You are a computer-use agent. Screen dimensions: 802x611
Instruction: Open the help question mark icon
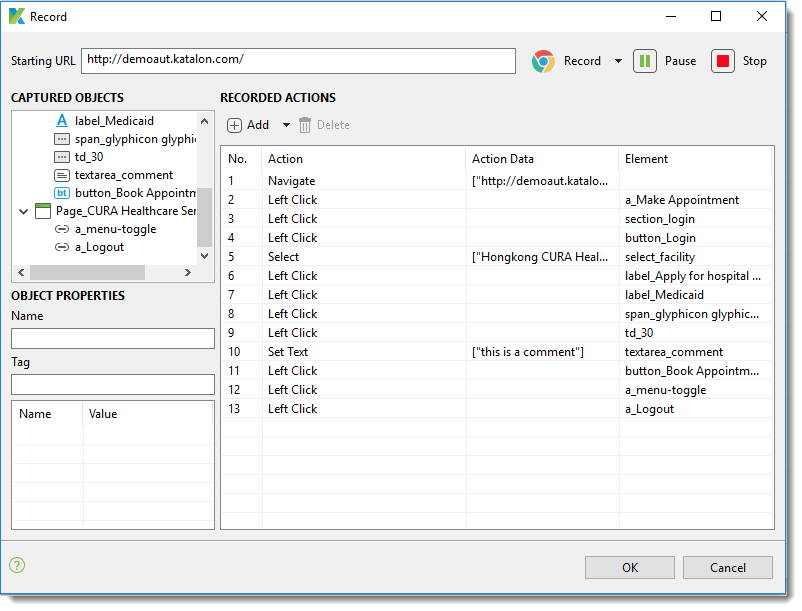click(x=17, y=565)
